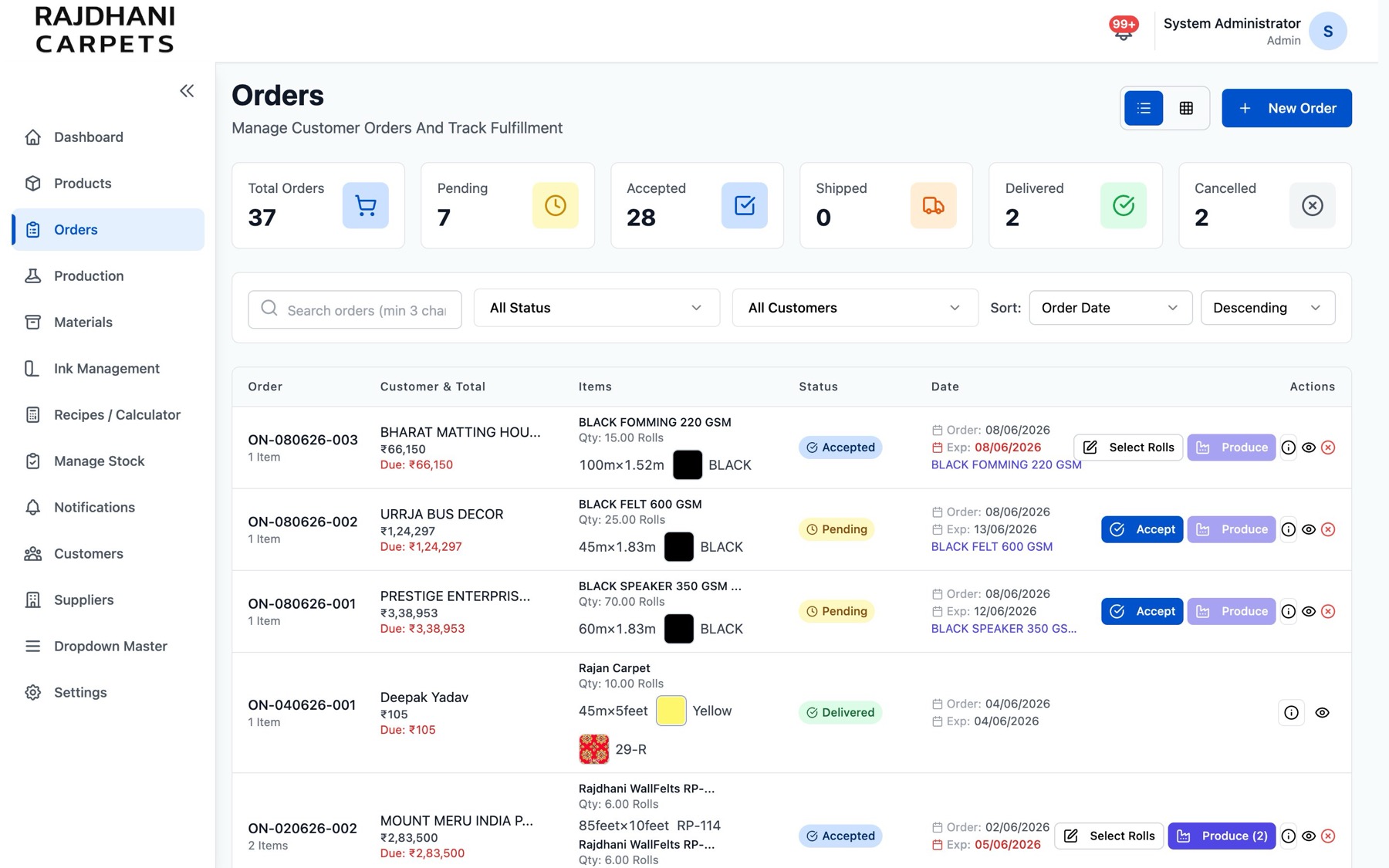
Task: Click the Total Orders cart icon
Action: (x=366, y=205)
